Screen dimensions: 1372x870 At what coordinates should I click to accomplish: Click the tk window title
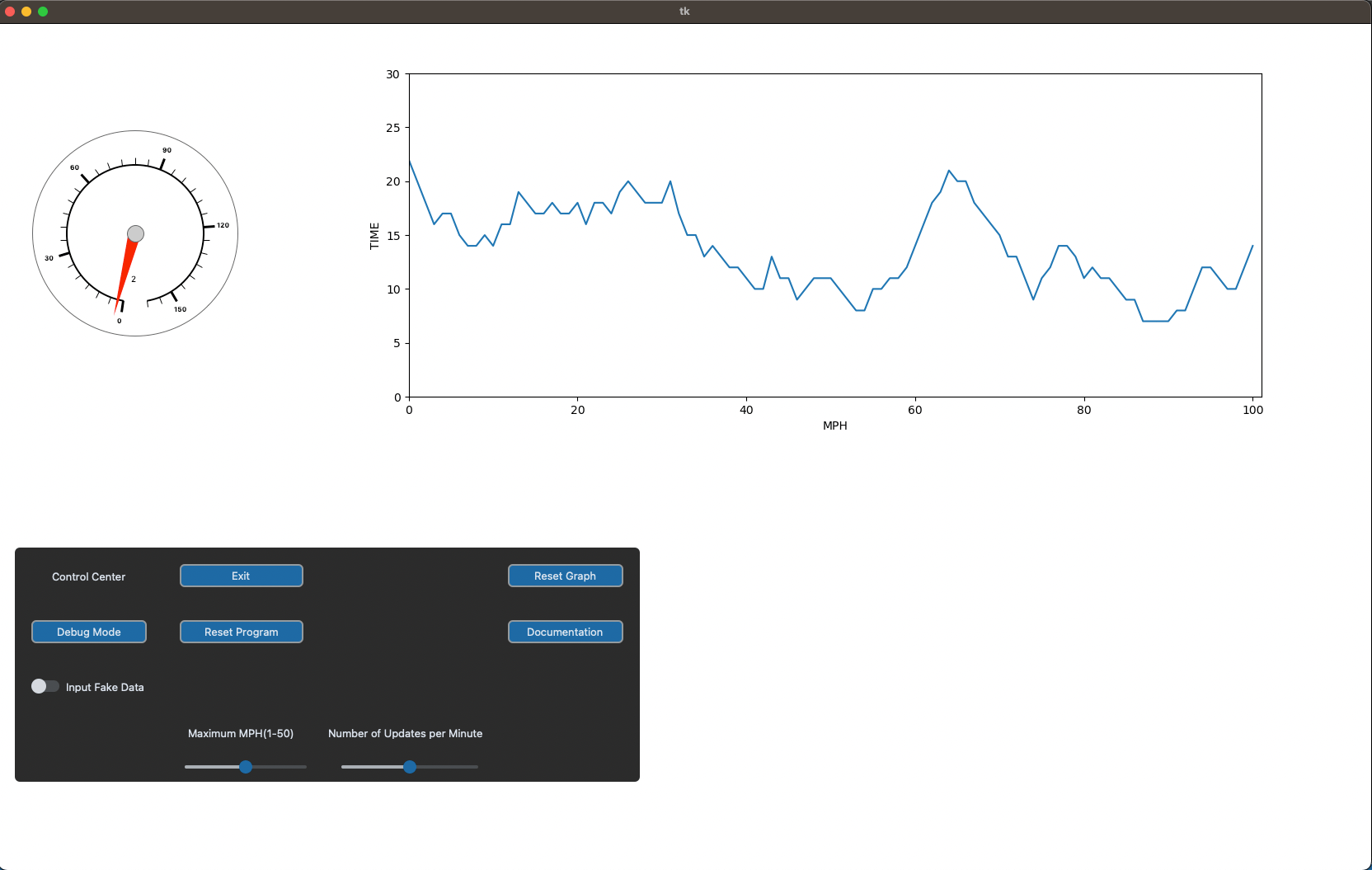684,11
